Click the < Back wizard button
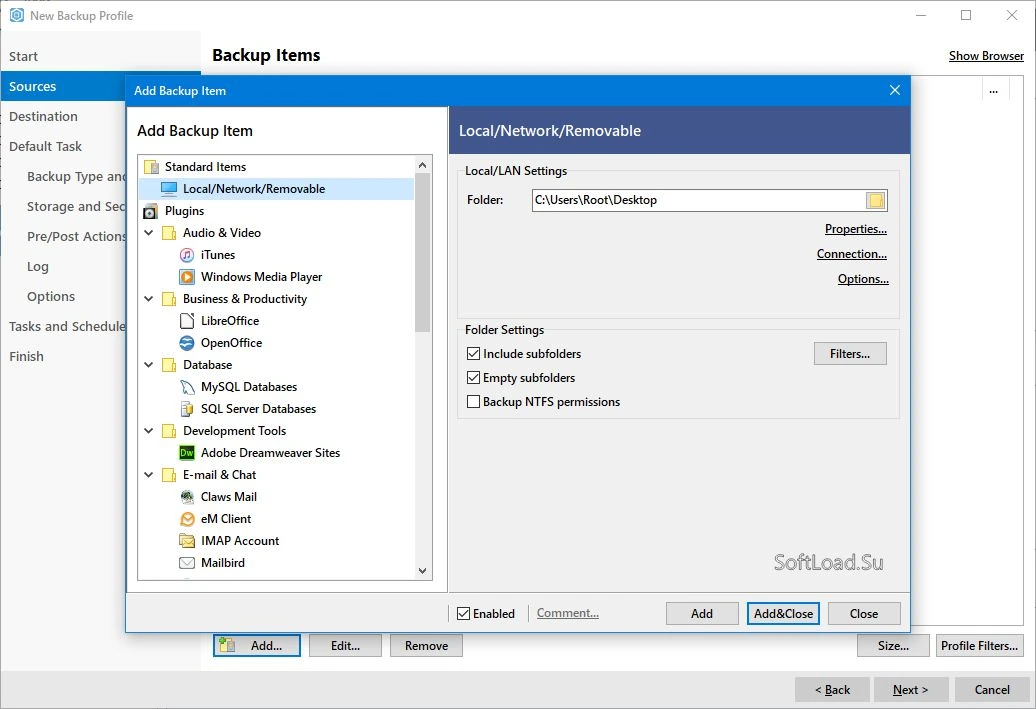This screenshot has width=1036, height=709. 832,689
